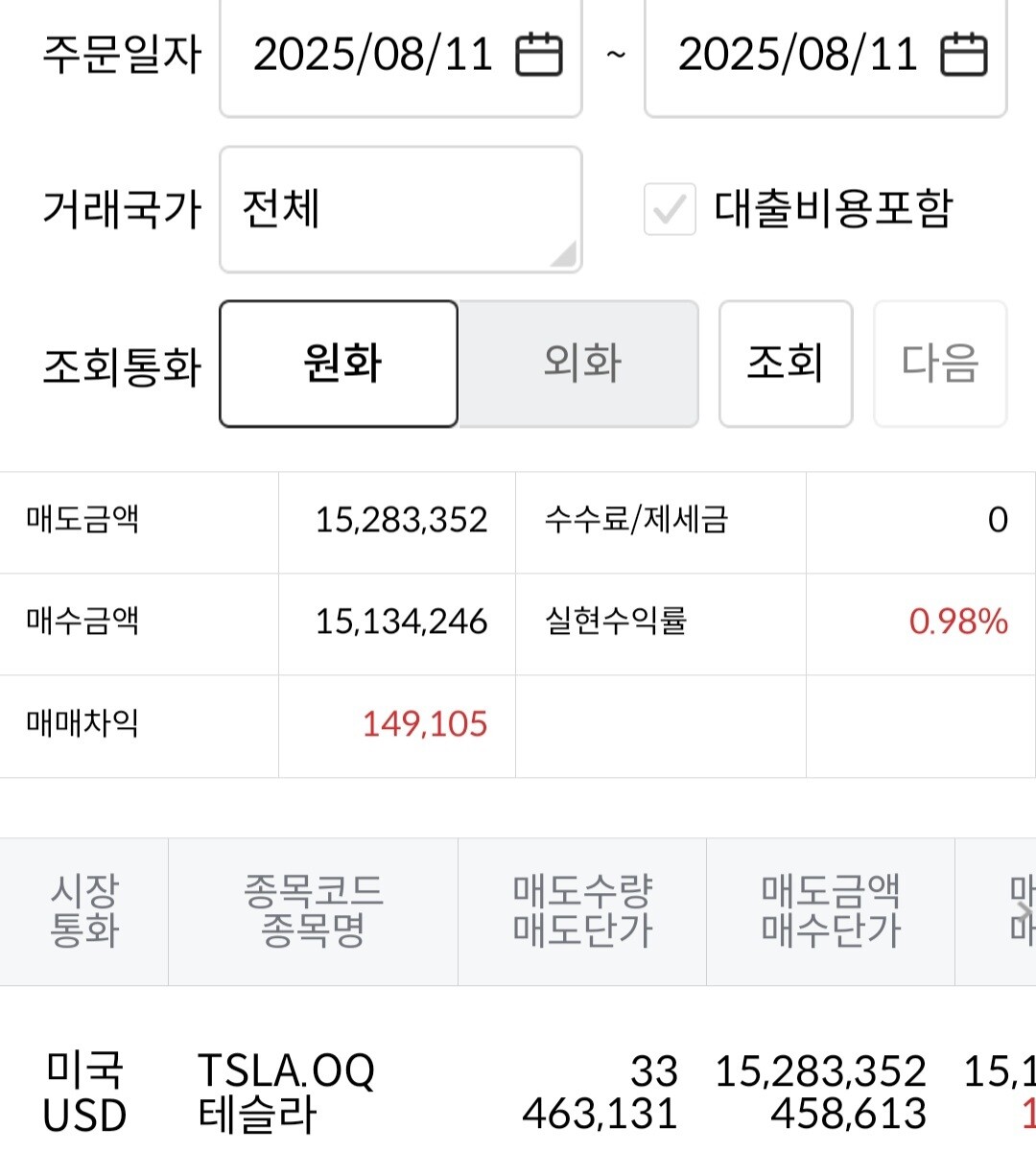
Task: Open the TSLA.OQ 테슬라 row
Action: (x=518, y=1093)
